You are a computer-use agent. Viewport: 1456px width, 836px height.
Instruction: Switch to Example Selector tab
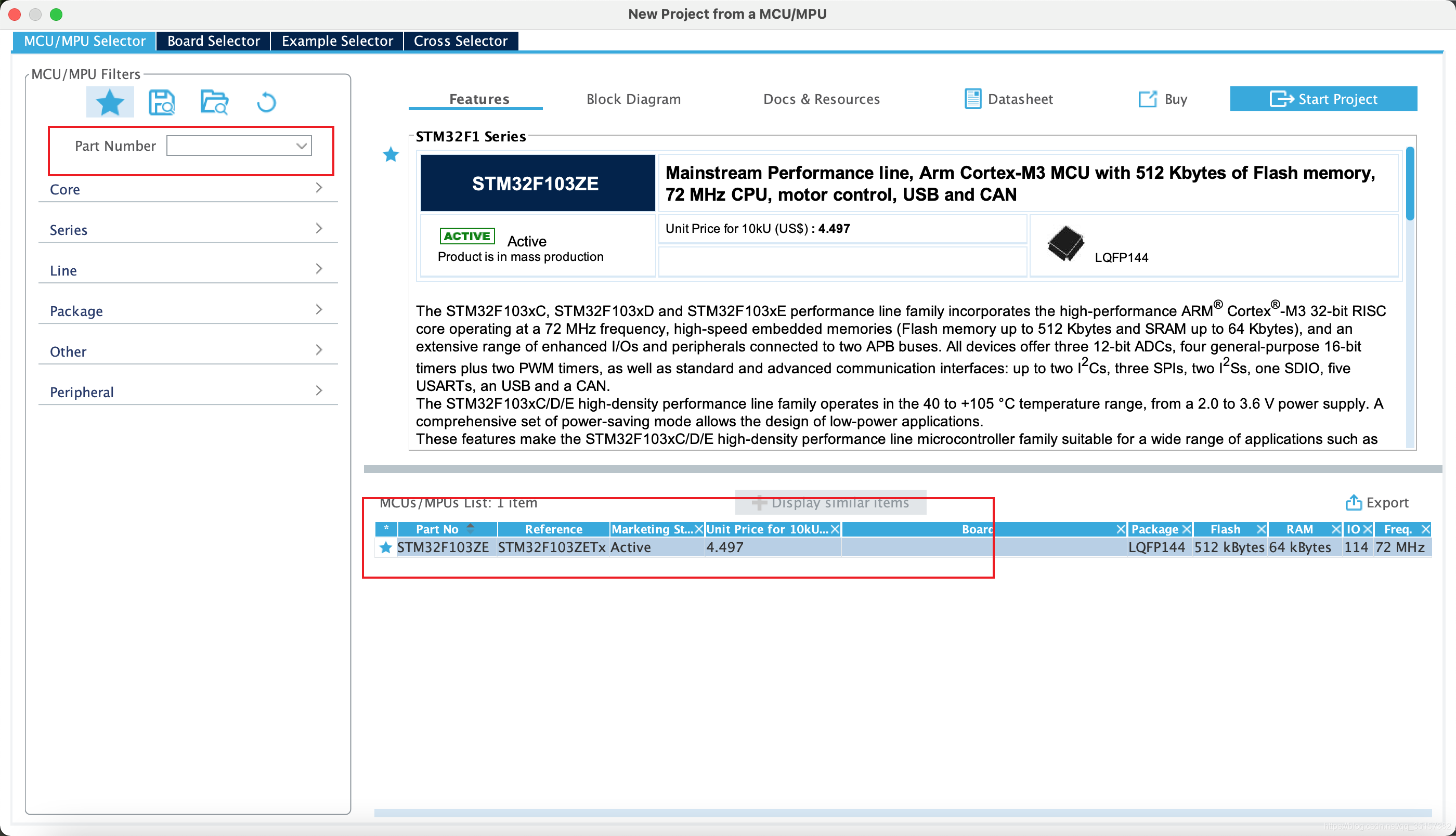[337, 41]
